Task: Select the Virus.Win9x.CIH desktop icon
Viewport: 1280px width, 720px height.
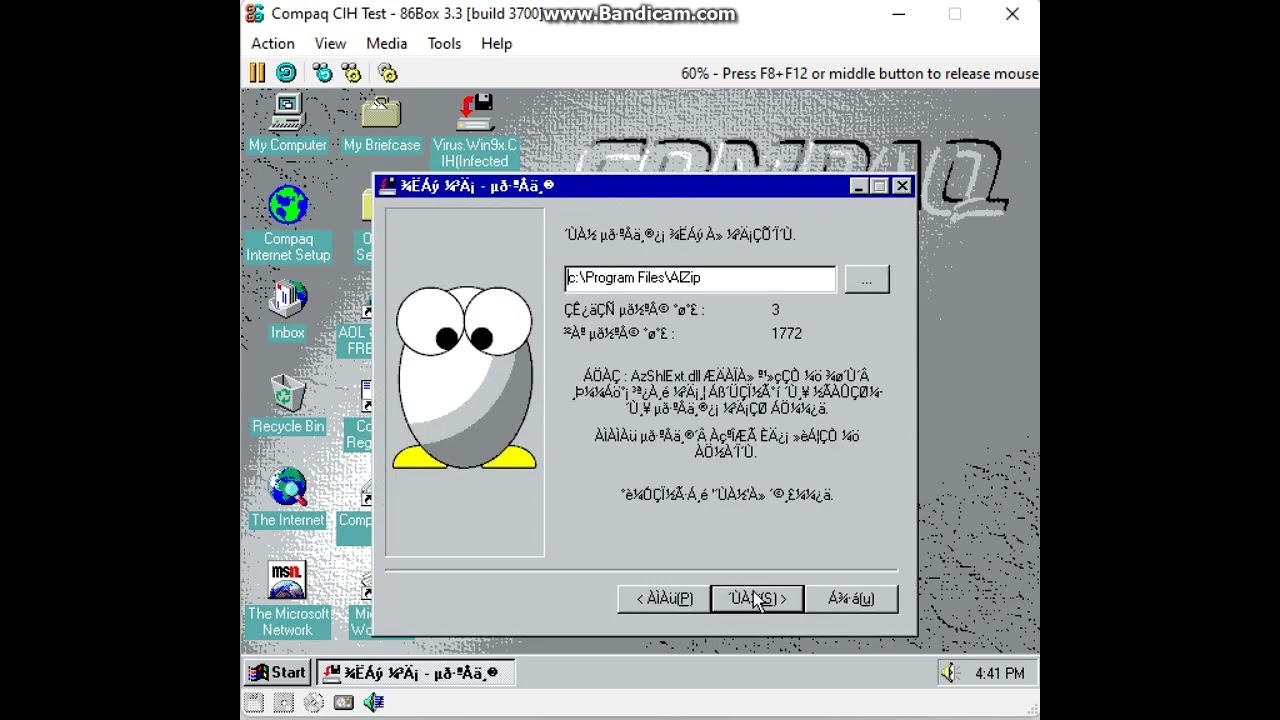Action: 475,131
